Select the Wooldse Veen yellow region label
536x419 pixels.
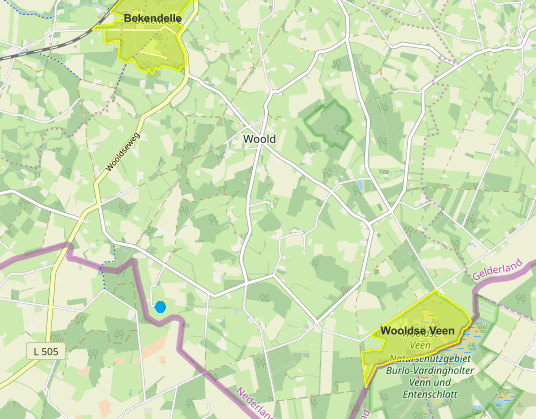tap(417, 330)
